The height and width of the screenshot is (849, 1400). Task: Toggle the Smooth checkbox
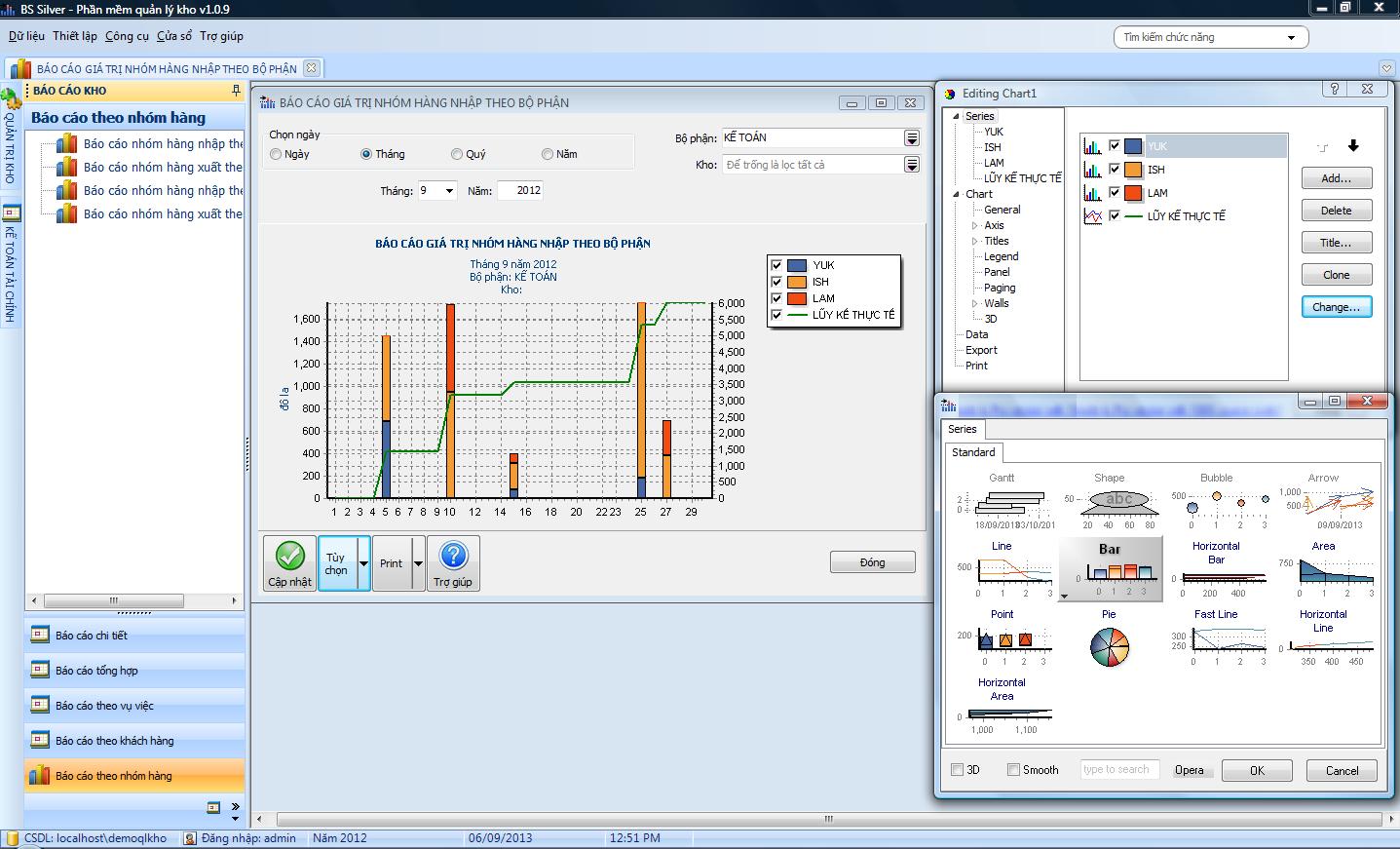click(1013, 770)
